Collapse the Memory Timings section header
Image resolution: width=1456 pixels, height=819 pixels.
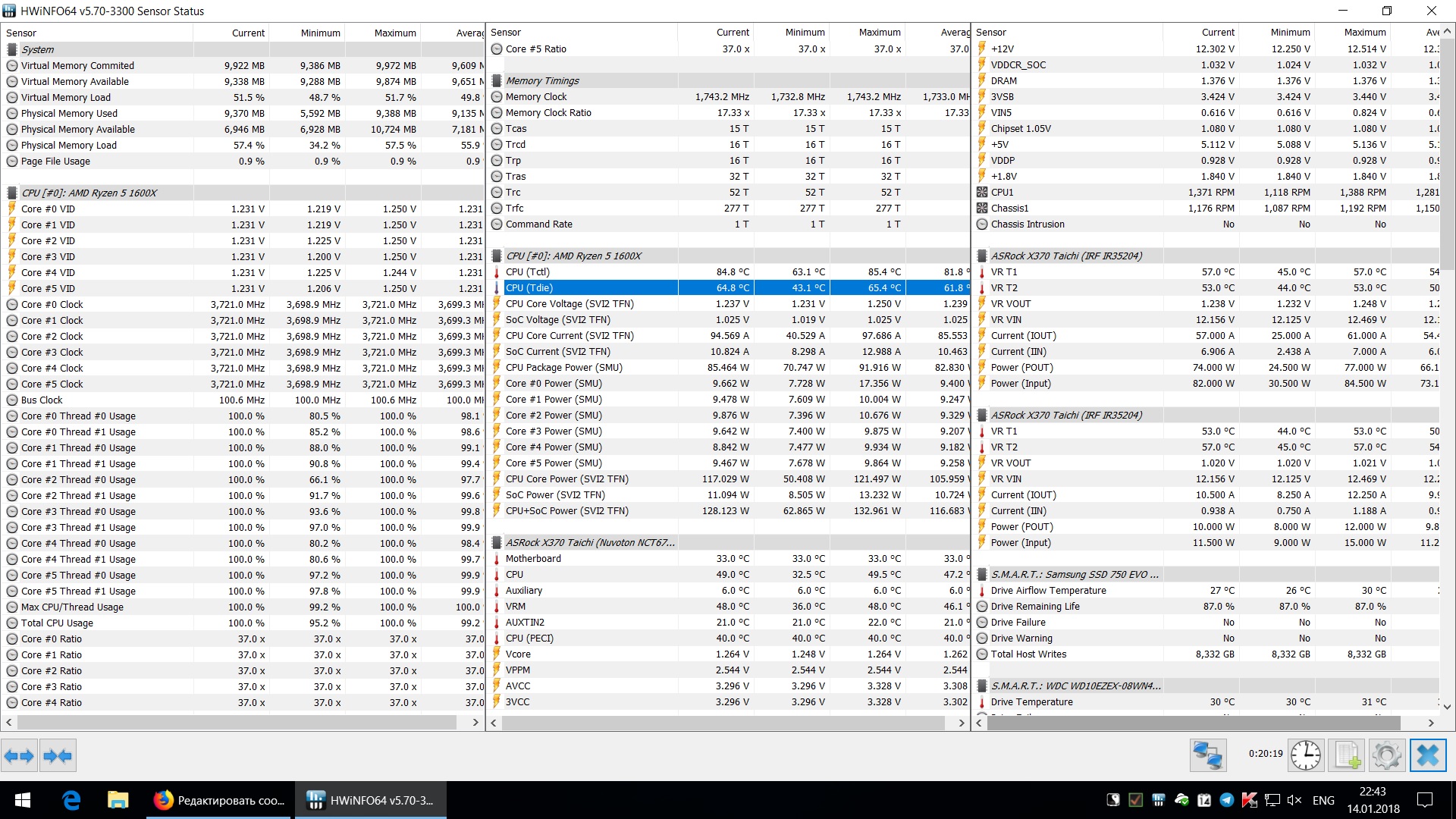(541, 81)
